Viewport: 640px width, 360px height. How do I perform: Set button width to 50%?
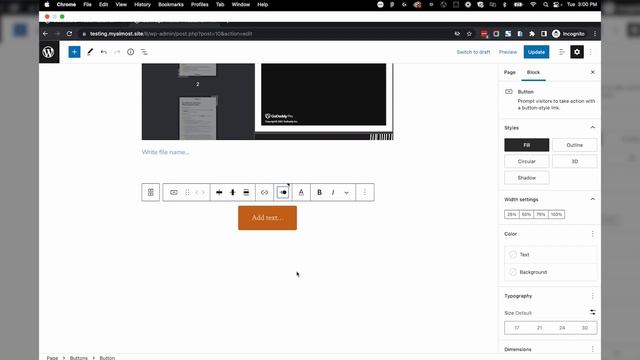pos(527,214)
